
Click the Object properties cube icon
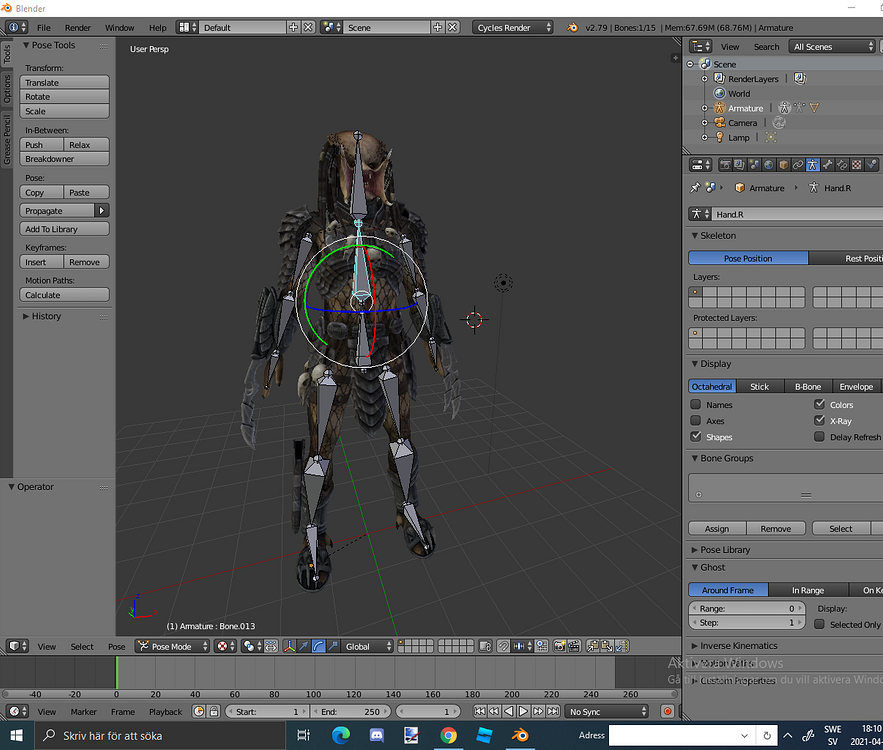tap(784, 164)
